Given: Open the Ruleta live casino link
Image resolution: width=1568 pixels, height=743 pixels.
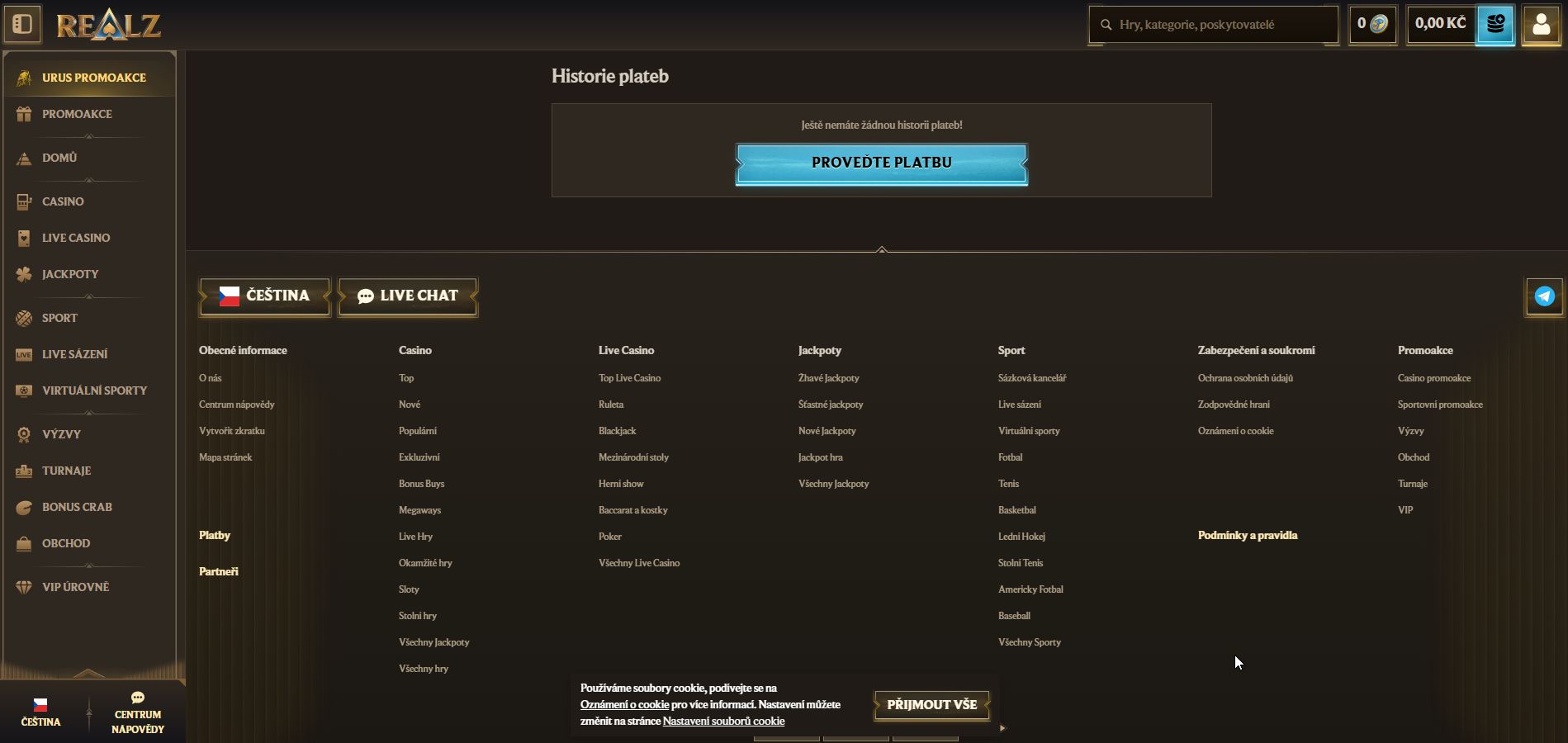Looking at the screenshot, I should 611,405.
